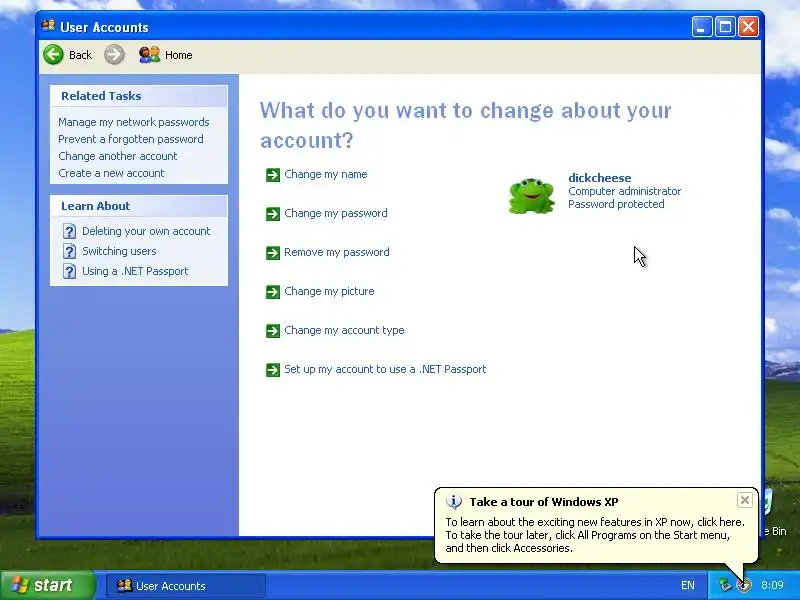Click the green arrow beside Change my name
The height and width of the screenshot is (600, 800).
273,175
